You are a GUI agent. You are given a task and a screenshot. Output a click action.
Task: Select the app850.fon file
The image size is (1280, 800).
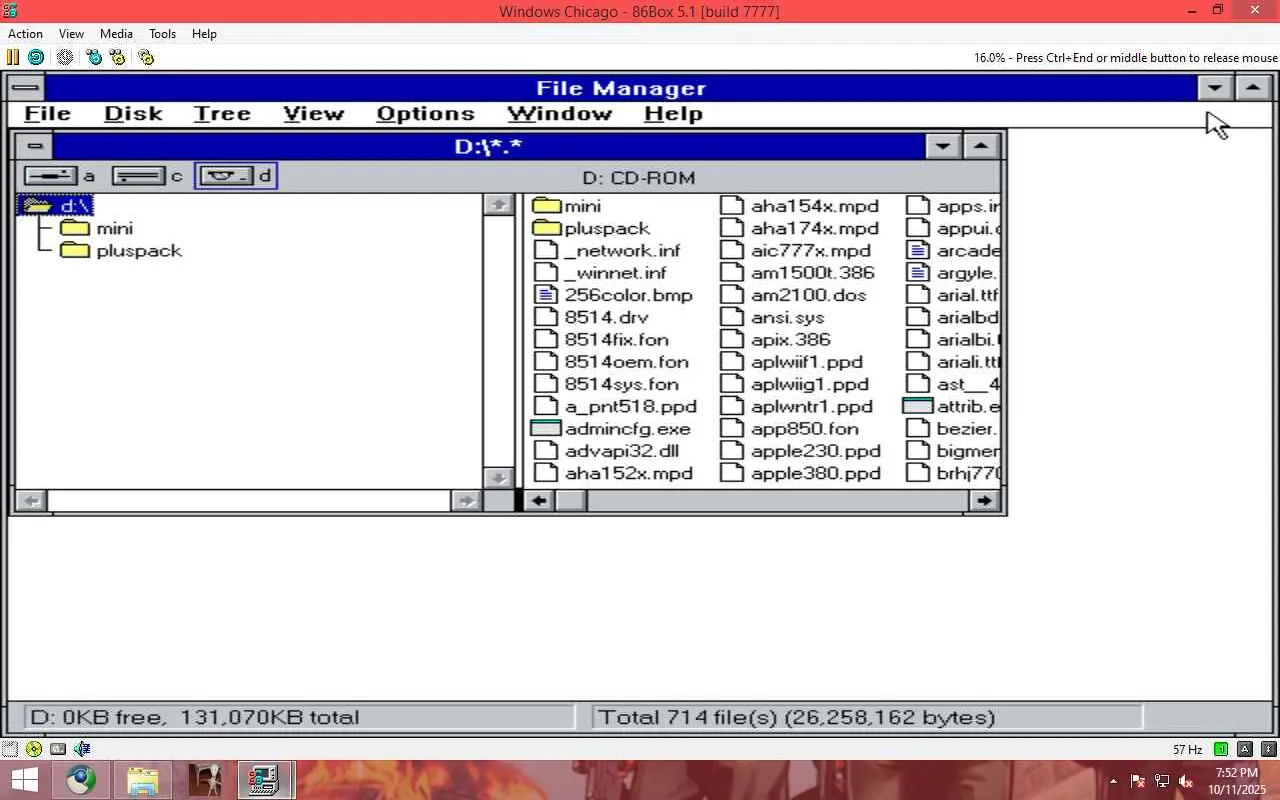pyautogui.click(x=790, y=429)
